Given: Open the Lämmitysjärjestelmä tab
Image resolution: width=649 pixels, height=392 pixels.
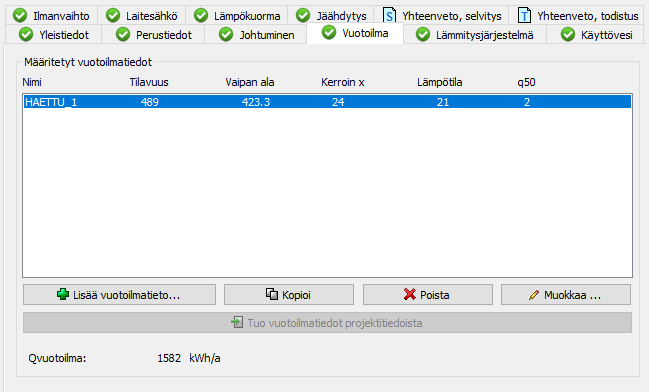Looking at the screenshot, I should point(475,35).
